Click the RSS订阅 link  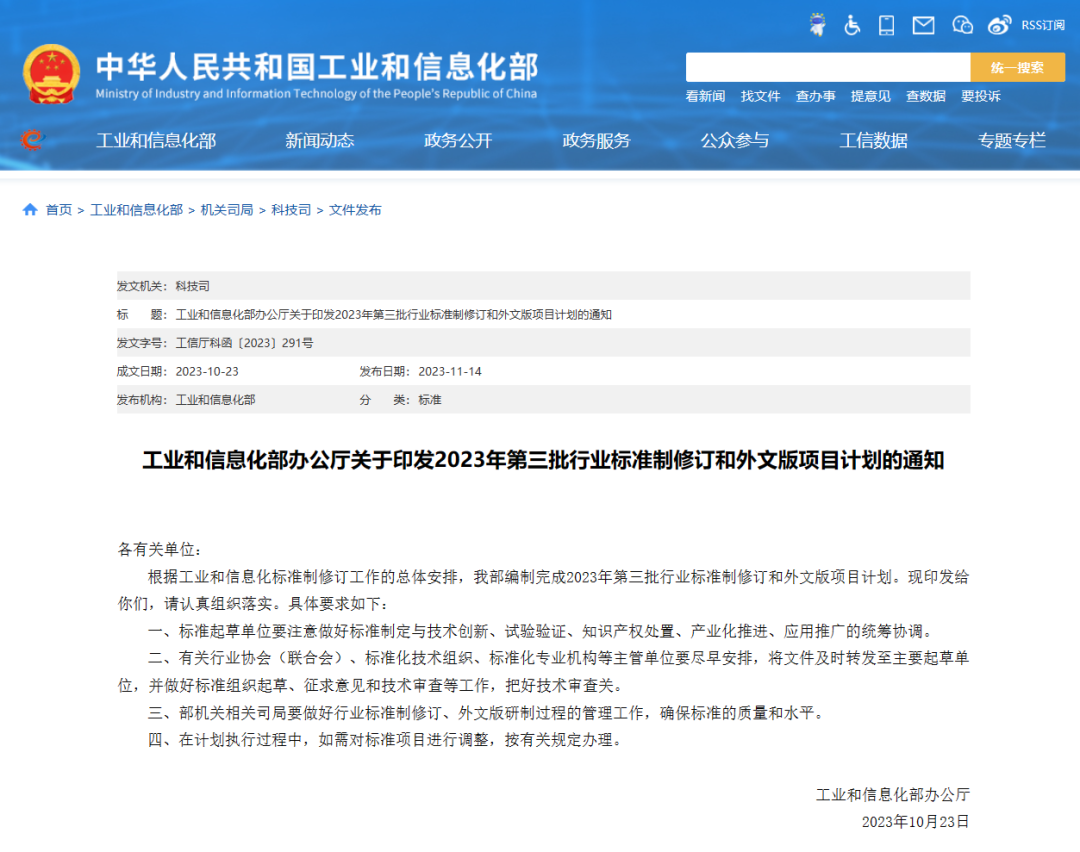[x=1043, y=25]
